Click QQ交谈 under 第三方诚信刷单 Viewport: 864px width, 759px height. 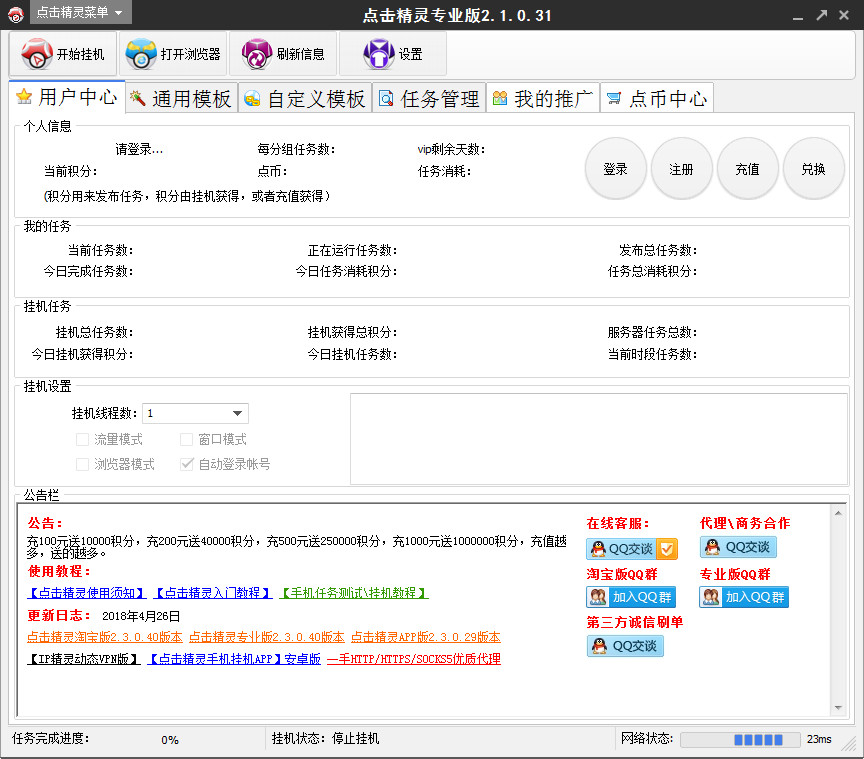[x=625, y=646]
